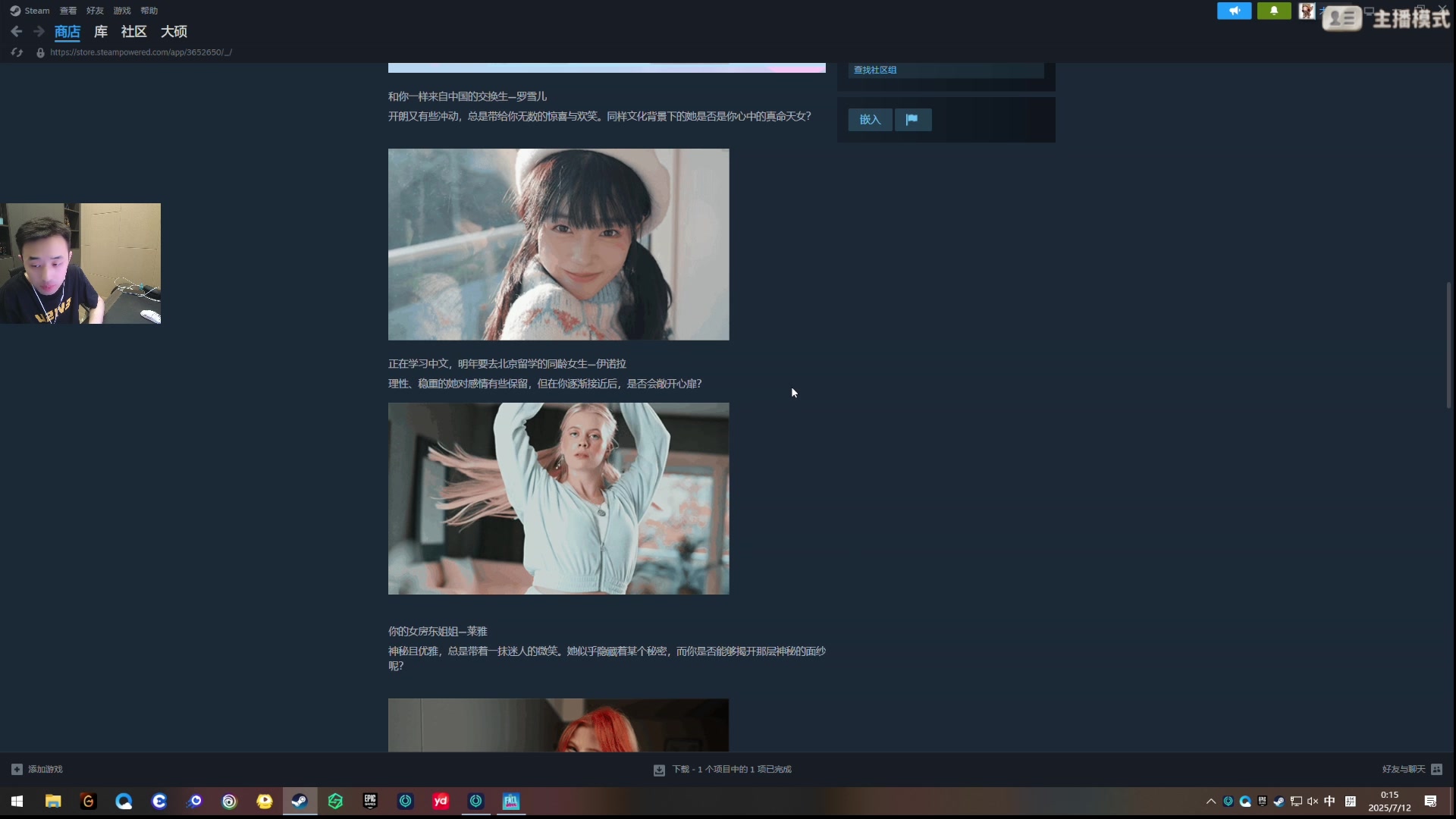
Task: Open the Windows Start menu
Action: (17, 801)
